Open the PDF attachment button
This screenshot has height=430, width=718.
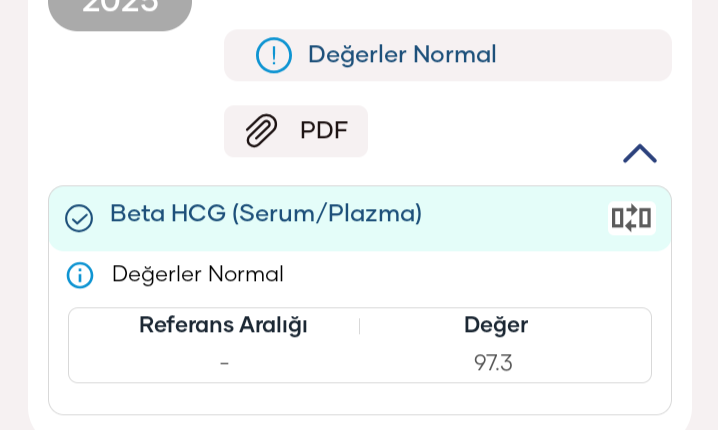(296, 131)
